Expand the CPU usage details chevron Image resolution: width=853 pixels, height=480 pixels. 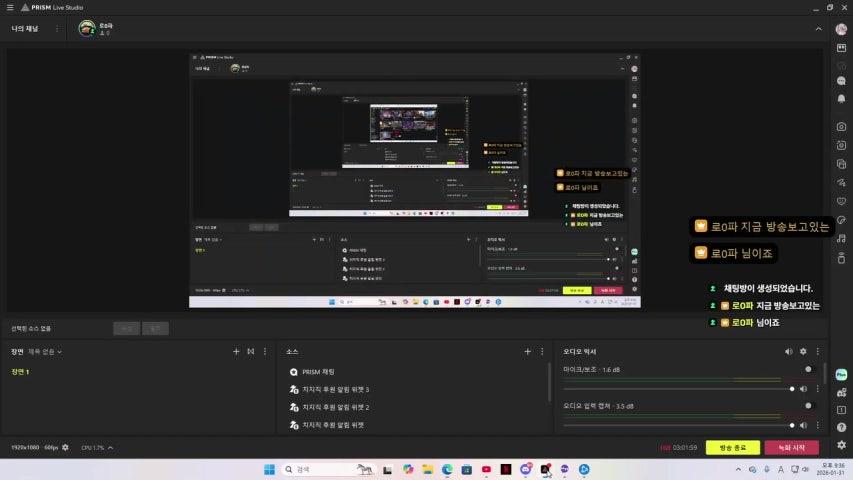(x=110, y=447)
